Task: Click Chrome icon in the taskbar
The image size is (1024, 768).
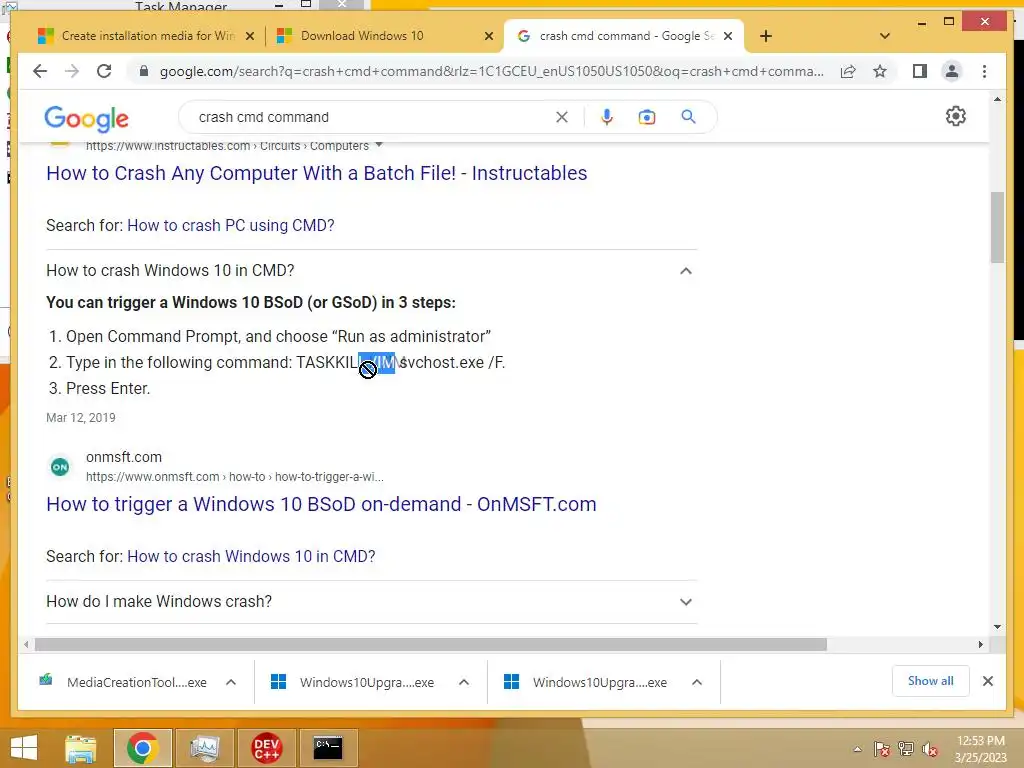Action: coord(143,748)
